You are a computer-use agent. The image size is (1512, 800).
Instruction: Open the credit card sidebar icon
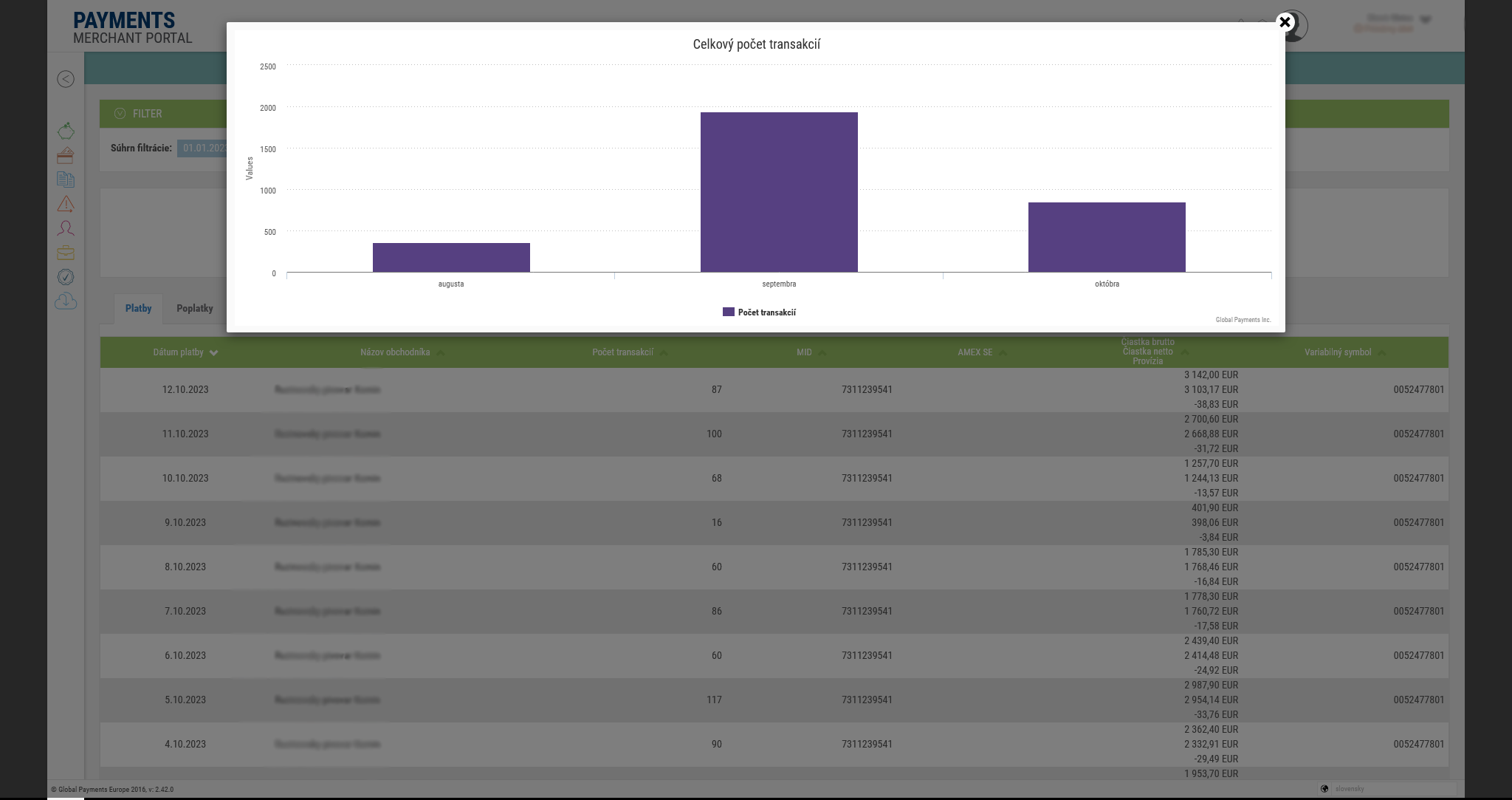click(x=66, y=155)
